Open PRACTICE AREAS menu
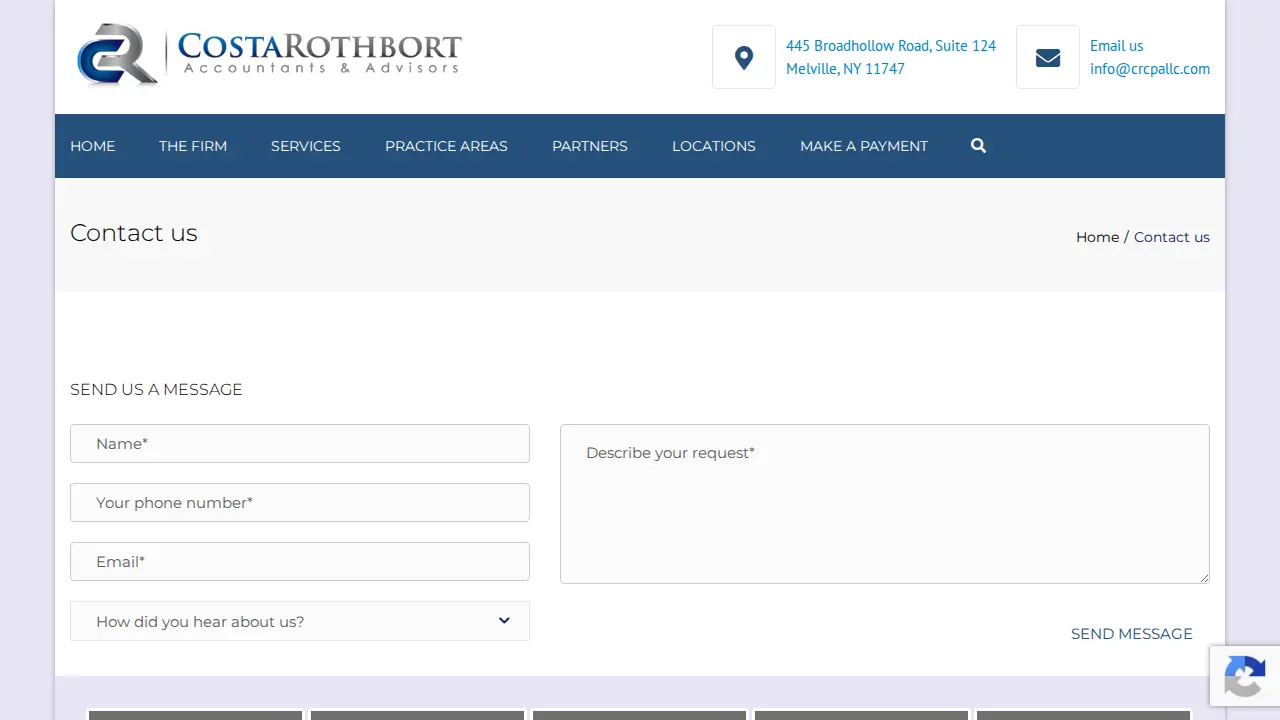Screen dimensions: 1280x720 (446, 146)
